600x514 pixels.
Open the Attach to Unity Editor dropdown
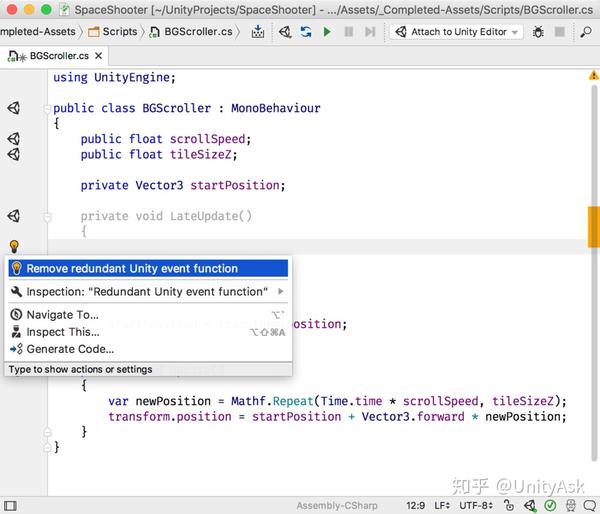pyautogui.click(x=457, y=32)
